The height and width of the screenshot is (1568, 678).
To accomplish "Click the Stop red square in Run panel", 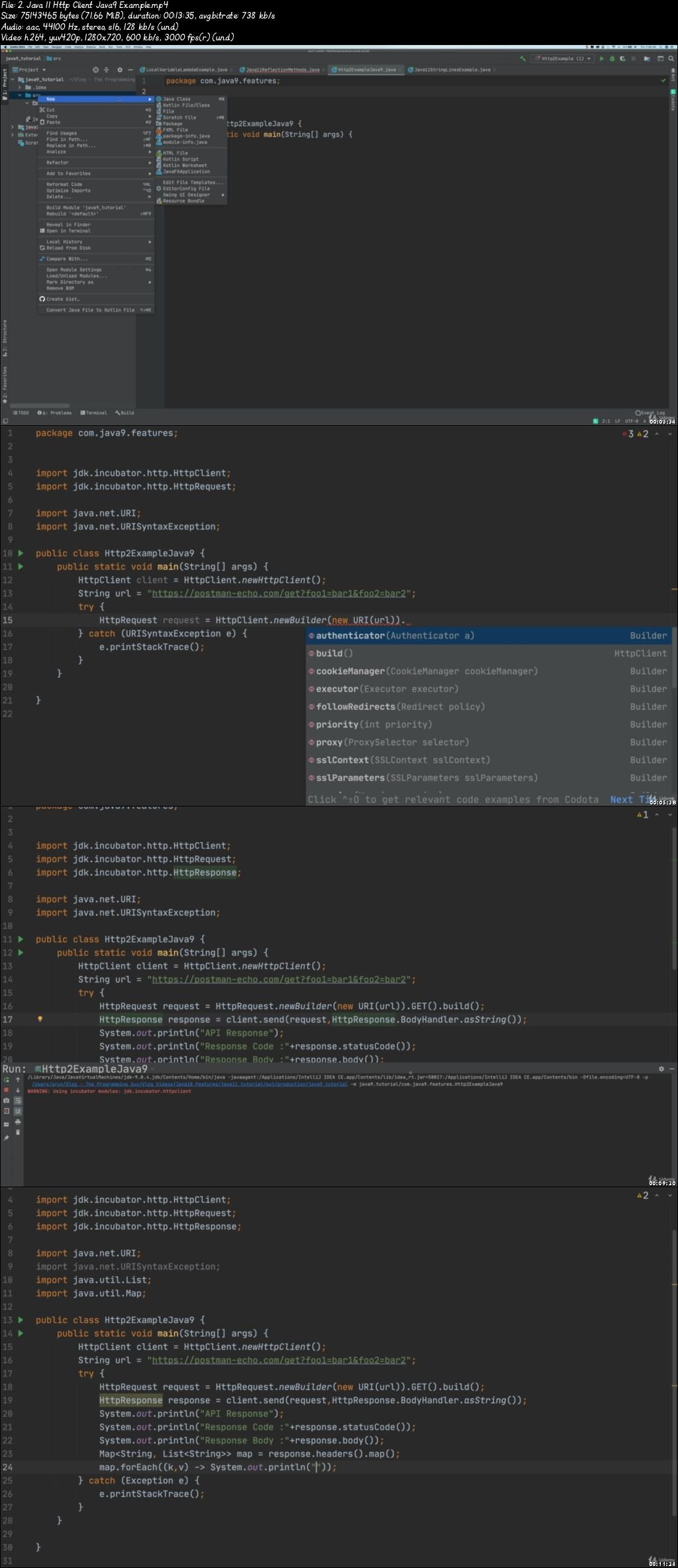I will pyautogui.click(x=7, y=1089).
